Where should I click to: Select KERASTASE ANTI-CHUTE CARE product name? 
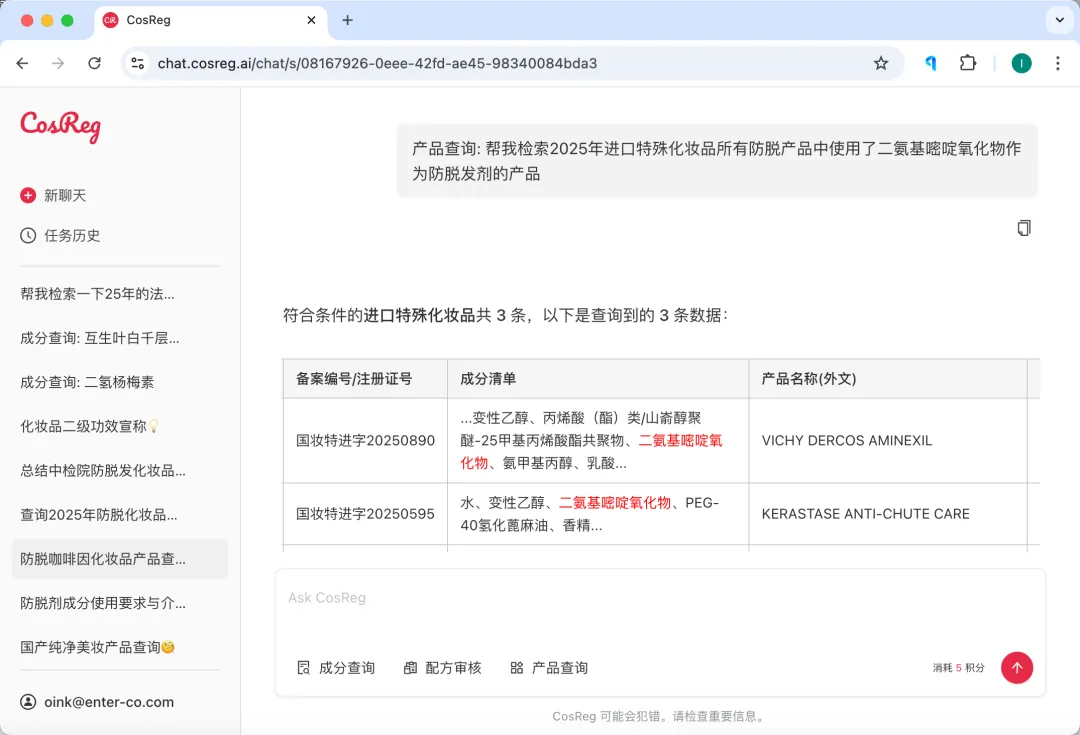coord(865,514)
